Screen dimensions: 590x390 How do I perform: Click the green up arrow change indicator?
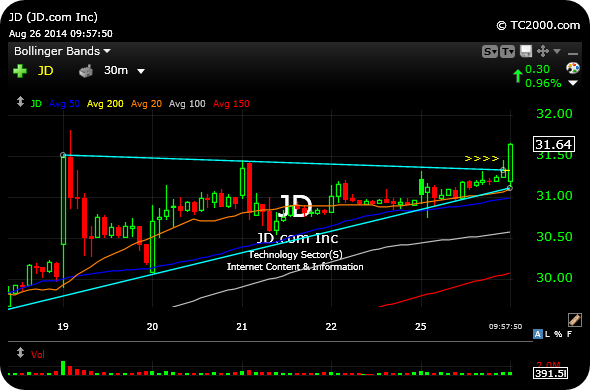[x=518, y=76]
